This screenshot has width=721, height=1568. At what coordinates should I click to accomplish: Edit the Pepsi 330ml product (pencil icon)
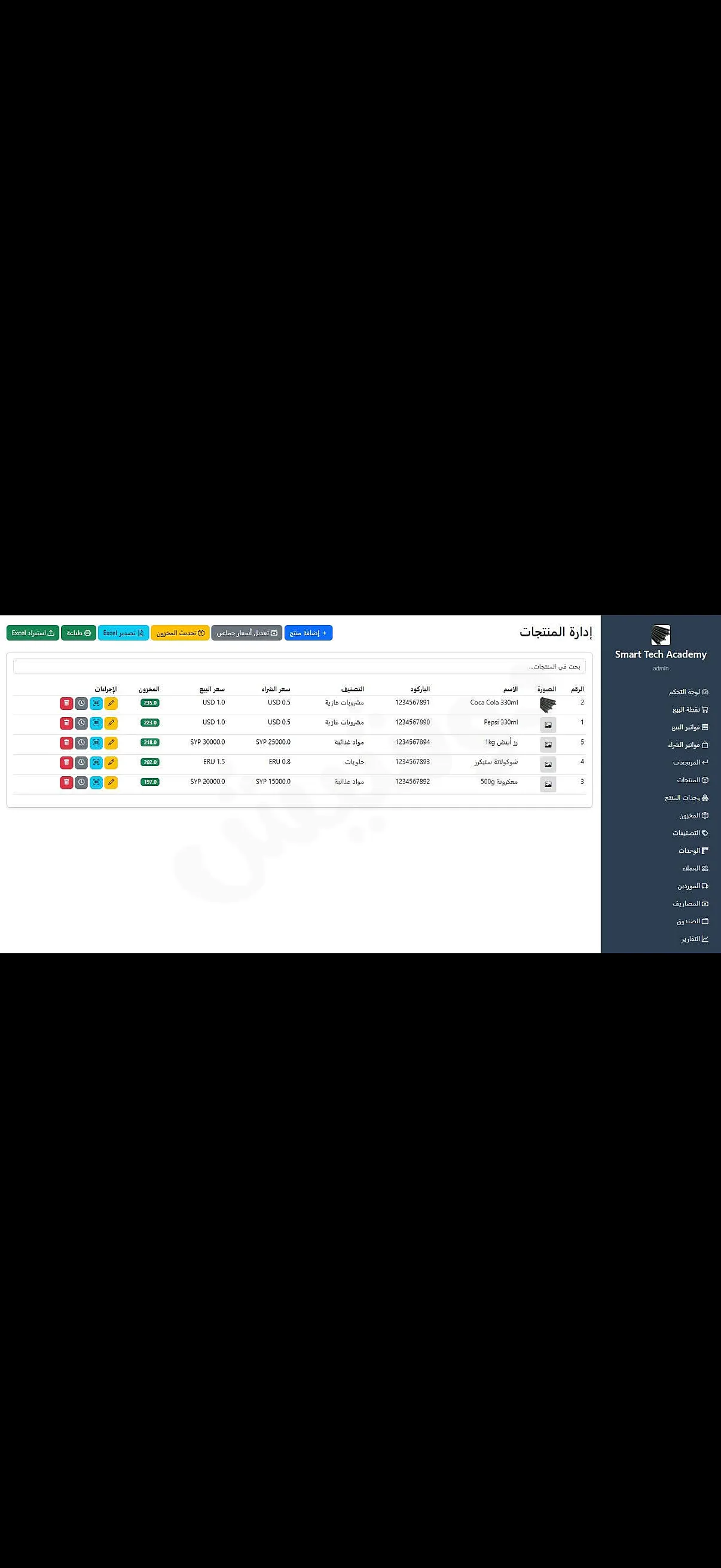point(111,723)
